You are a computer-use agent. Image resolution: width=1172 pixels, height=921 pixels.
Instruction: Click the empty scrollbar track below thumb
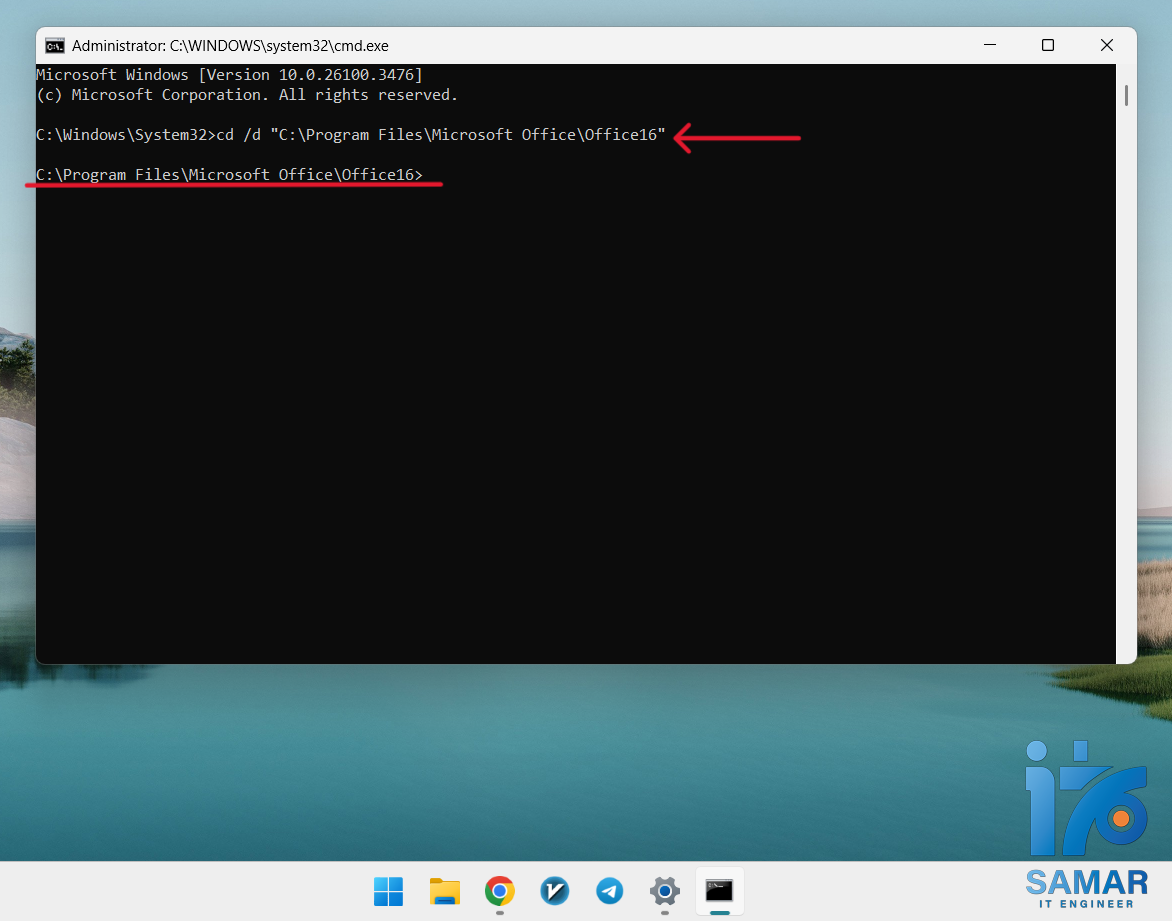(1126, 400)
